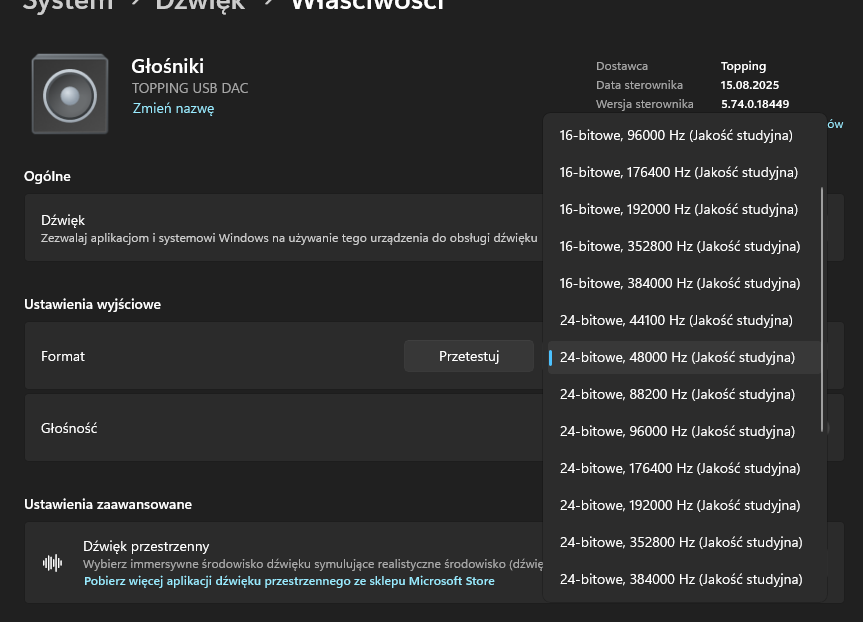Click the selected 24-bitowe, 48000 Hz entry
Screen dimensions: 863x622
pyautogui.click(x=677, y=357)
